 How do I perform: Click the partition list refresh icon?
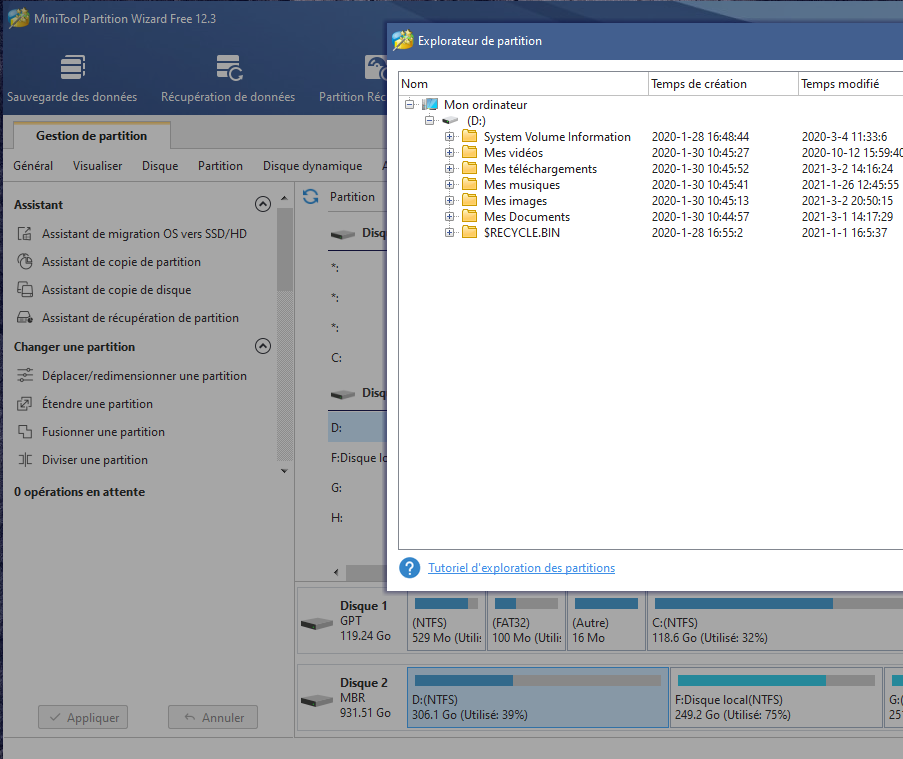click(310, 197)
